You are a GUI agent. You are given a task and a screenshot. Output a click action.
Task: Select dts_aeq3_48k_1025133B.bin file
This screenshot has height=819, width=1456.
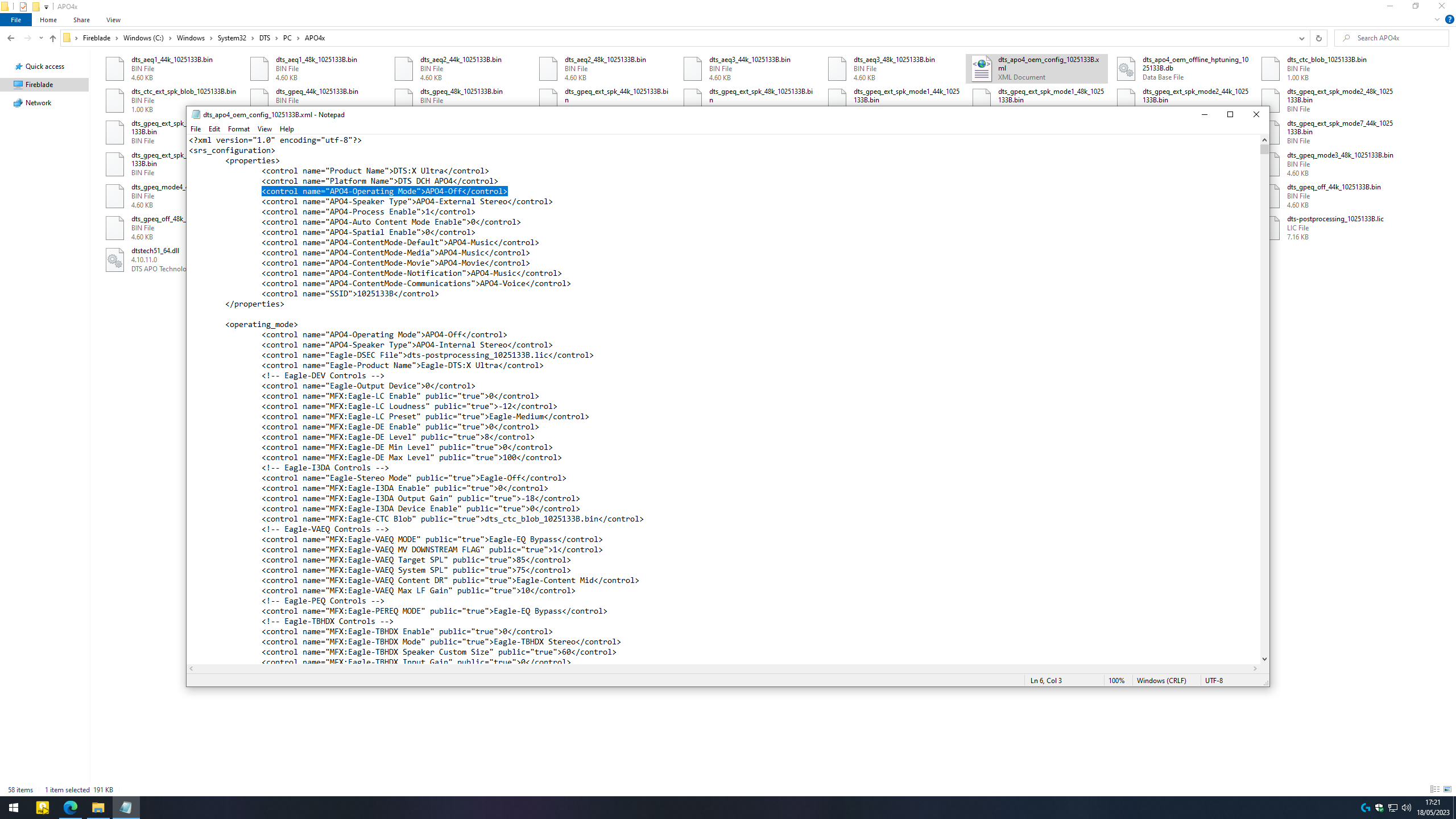tap(894, 69)
